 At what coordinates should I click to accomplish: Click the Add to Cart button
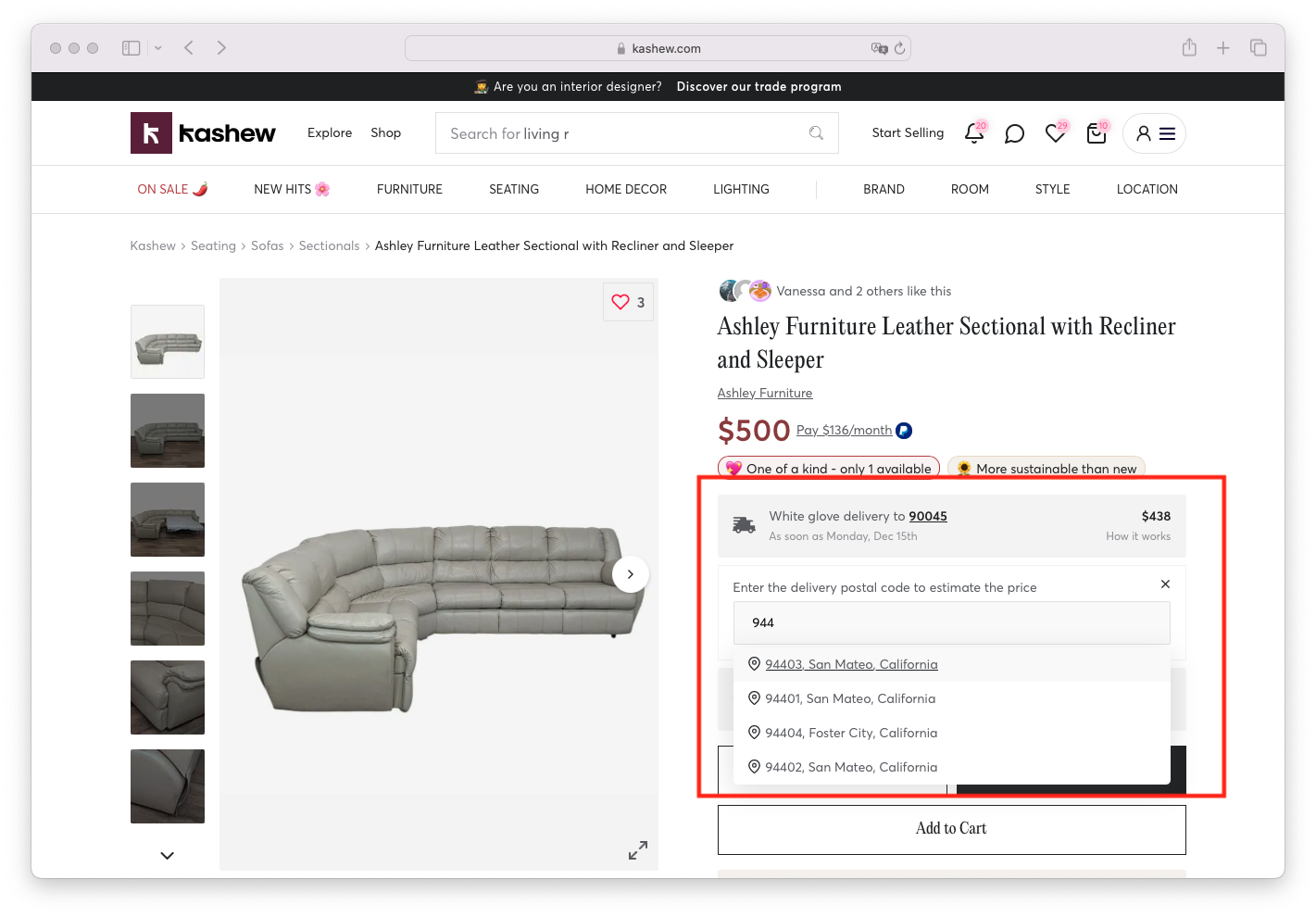951,829
